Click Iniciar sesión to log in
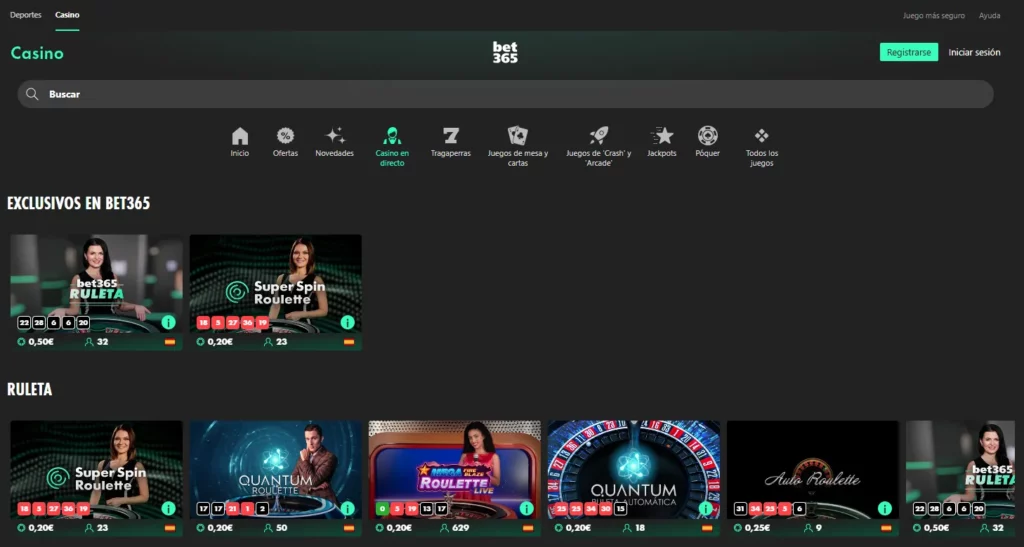This screenshot has height=547, width=1024. [974, 52]
